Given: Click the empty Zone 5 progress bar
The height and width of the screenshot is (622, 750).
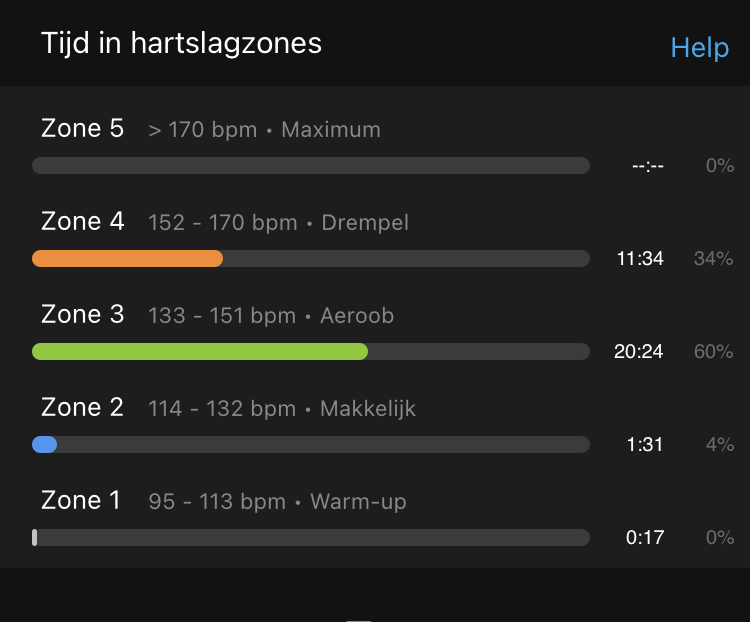Looking at the screenshot, I should [311, 166].
